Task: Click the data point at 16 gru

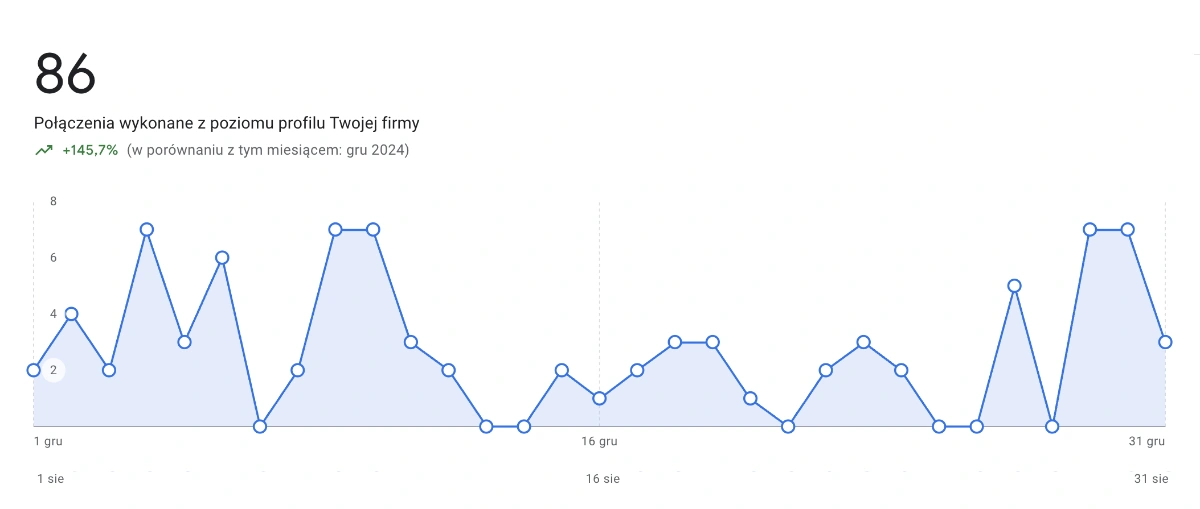Action: 599,398
